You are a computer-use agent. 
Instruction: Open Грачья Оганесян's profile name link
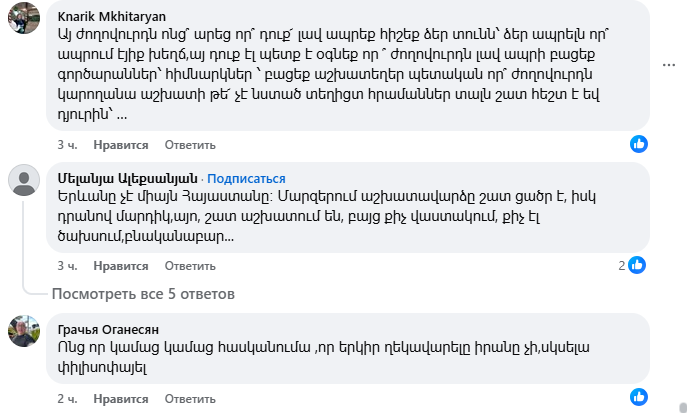(108, 329)
